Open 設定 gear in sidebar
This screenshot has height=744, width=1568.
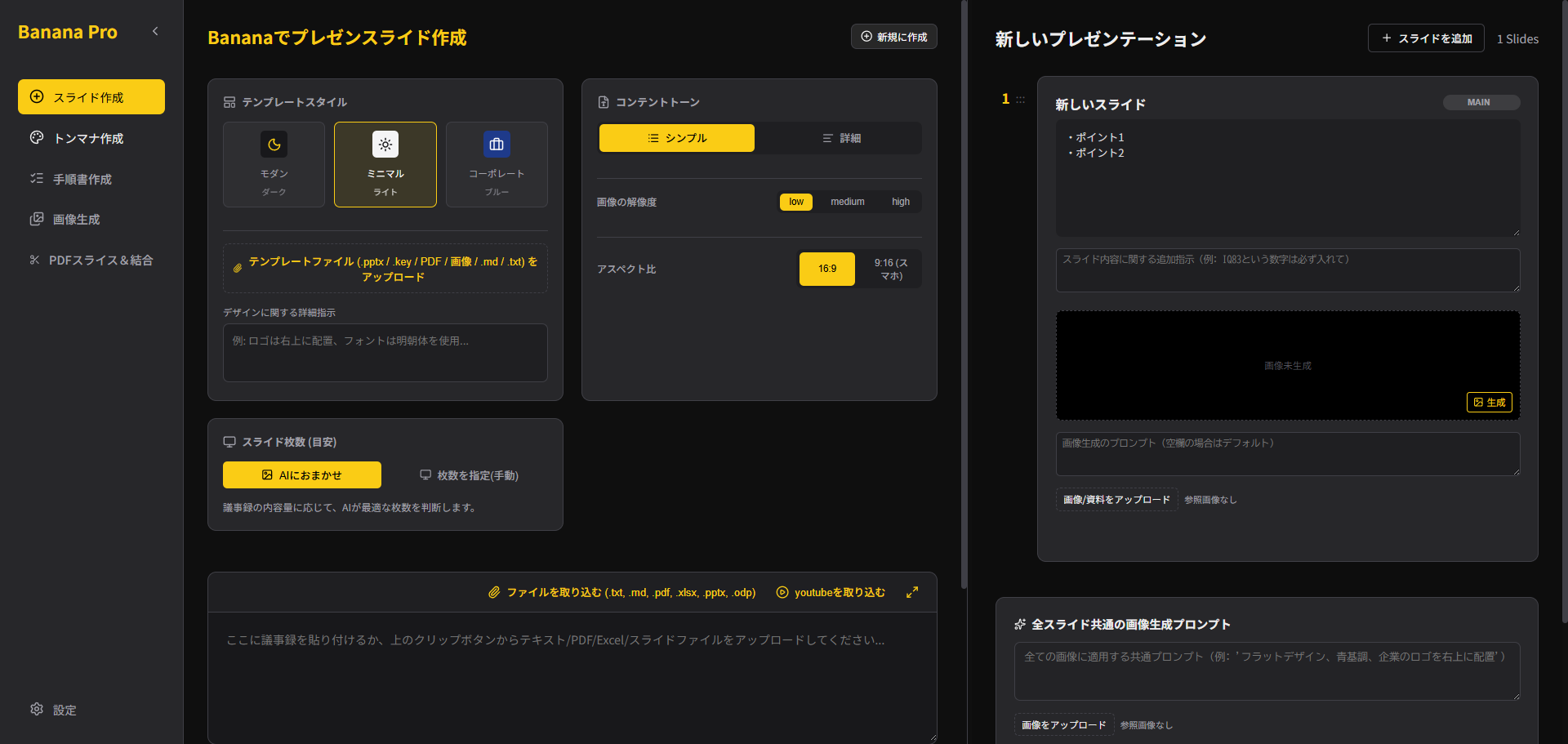[x=53, y=710]
